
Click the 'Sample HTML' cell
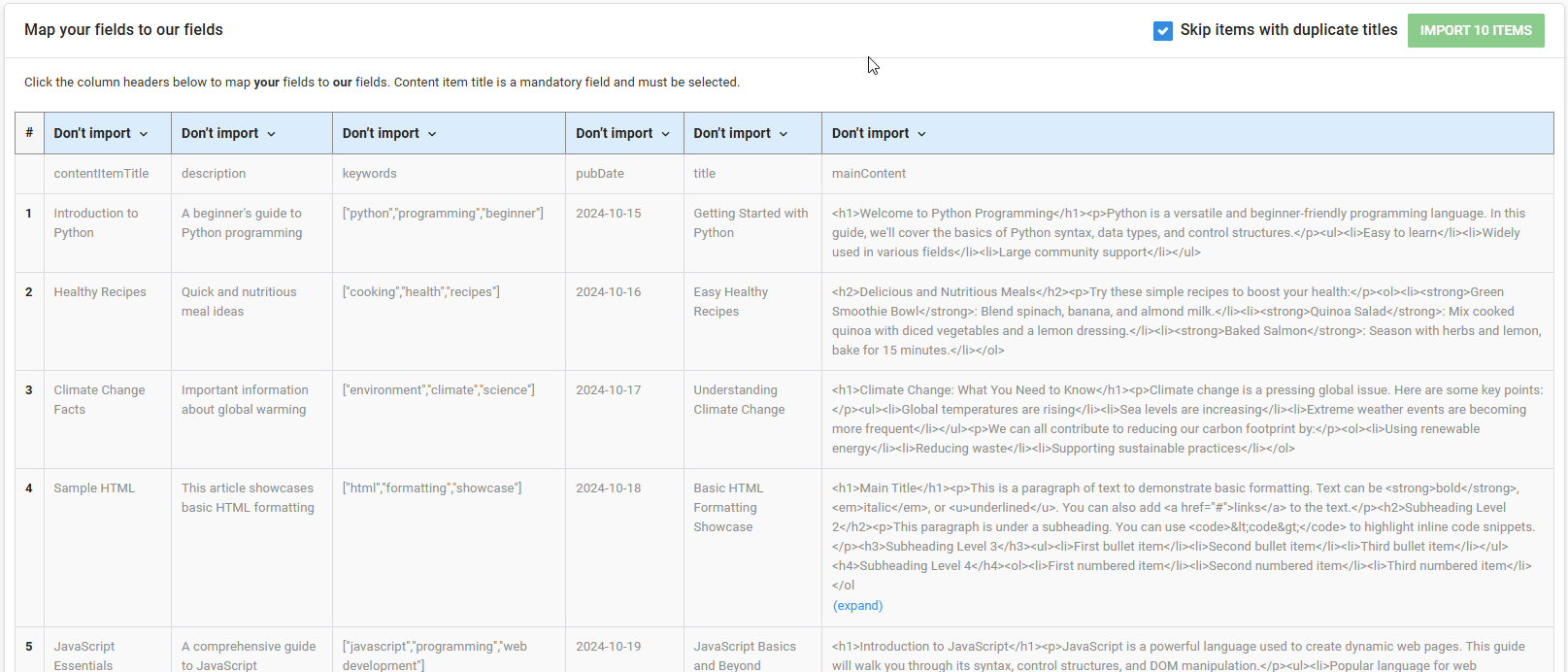(x=108, y=548)
